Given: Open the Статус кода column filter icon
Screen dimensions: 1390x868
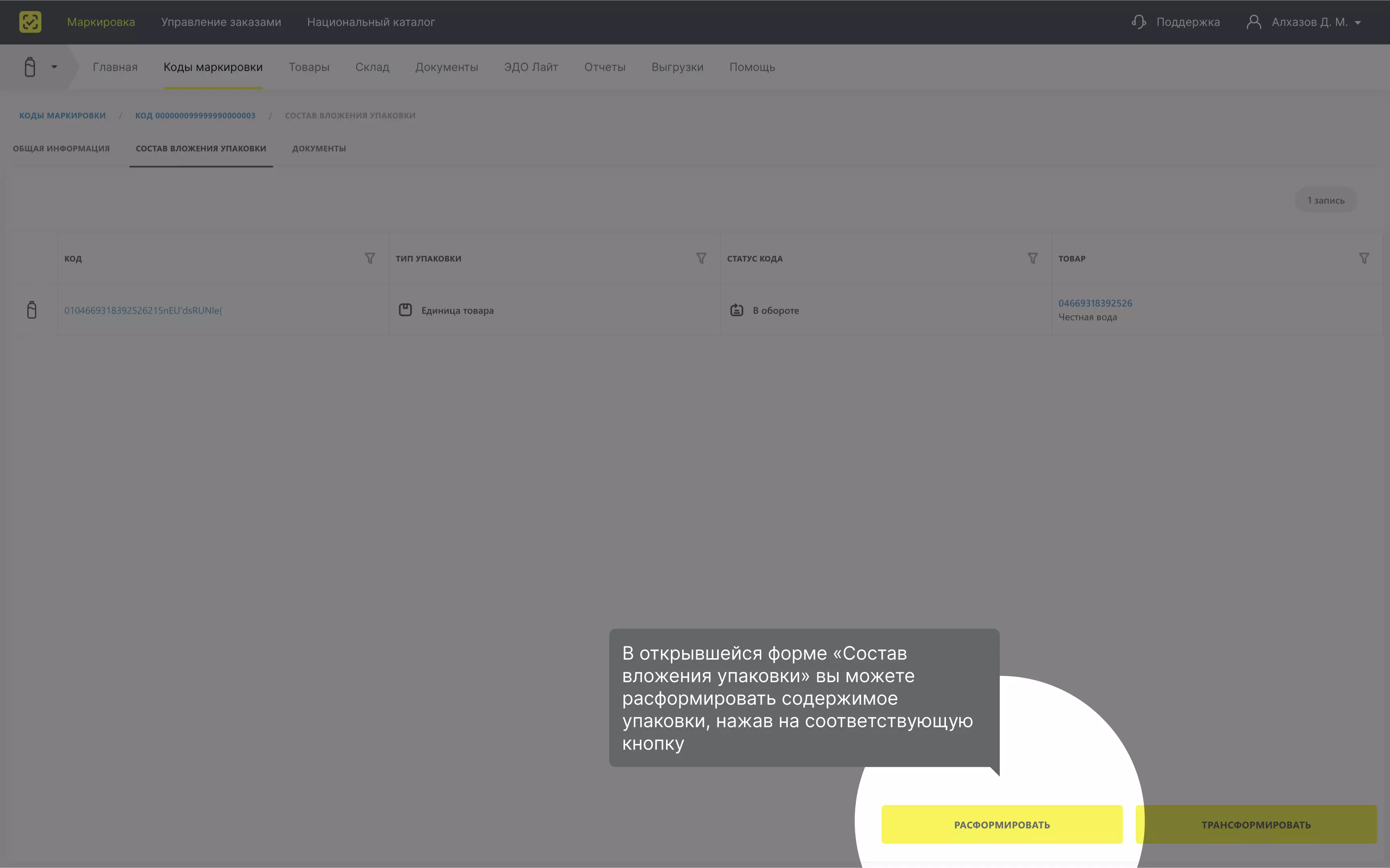Looking at the screenshot, I should coord(1032,259).
